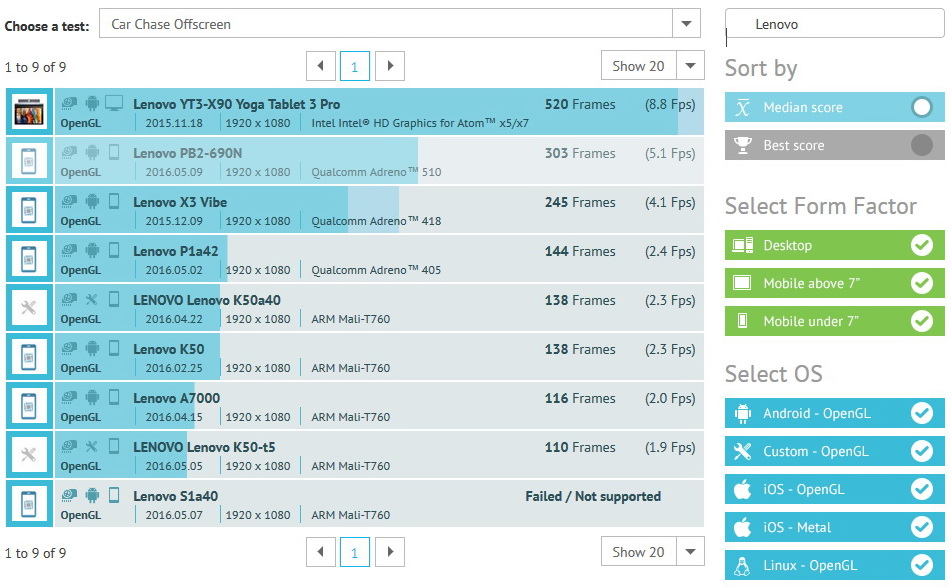The width and height of the screenshot is (951, 587).
Task: Click the GPU icon in the Lenovo A7000 row
Action: (69, 397)
